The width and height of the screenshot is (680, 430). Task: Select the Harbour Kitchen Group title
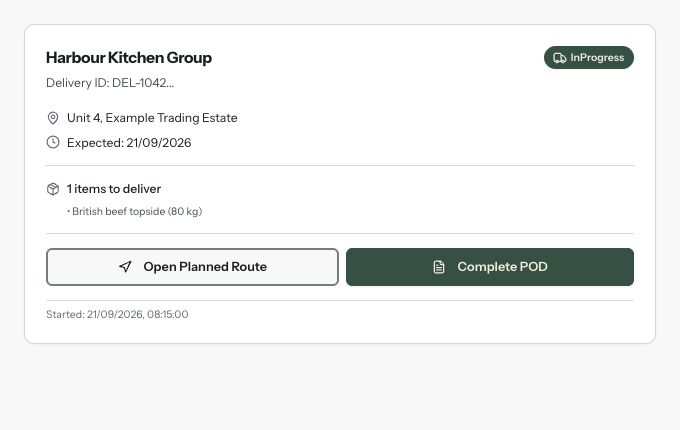129,58
